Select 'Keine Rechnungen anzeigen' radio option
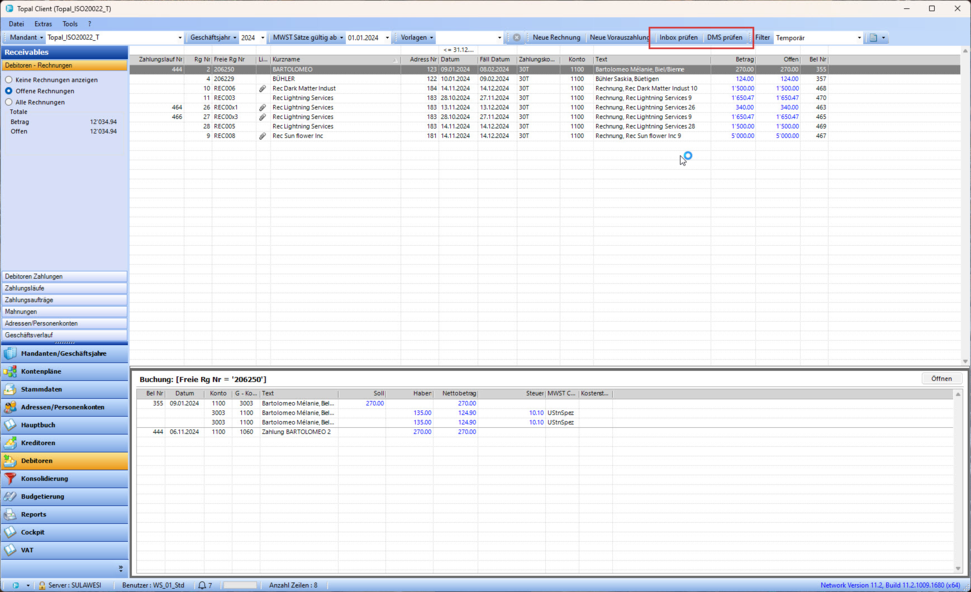971x592 pixels. click(10, 79)
